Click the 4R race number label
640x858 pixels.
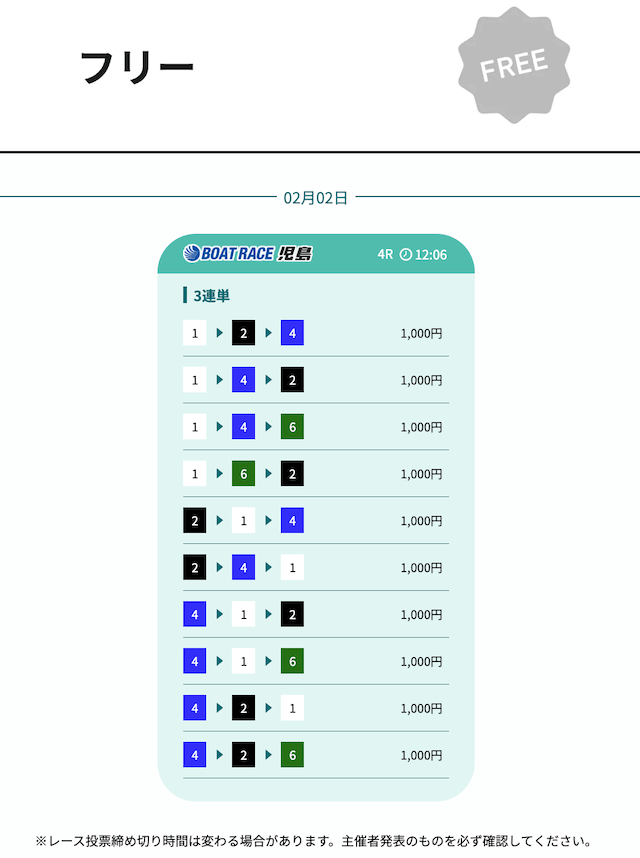(385, 254)
